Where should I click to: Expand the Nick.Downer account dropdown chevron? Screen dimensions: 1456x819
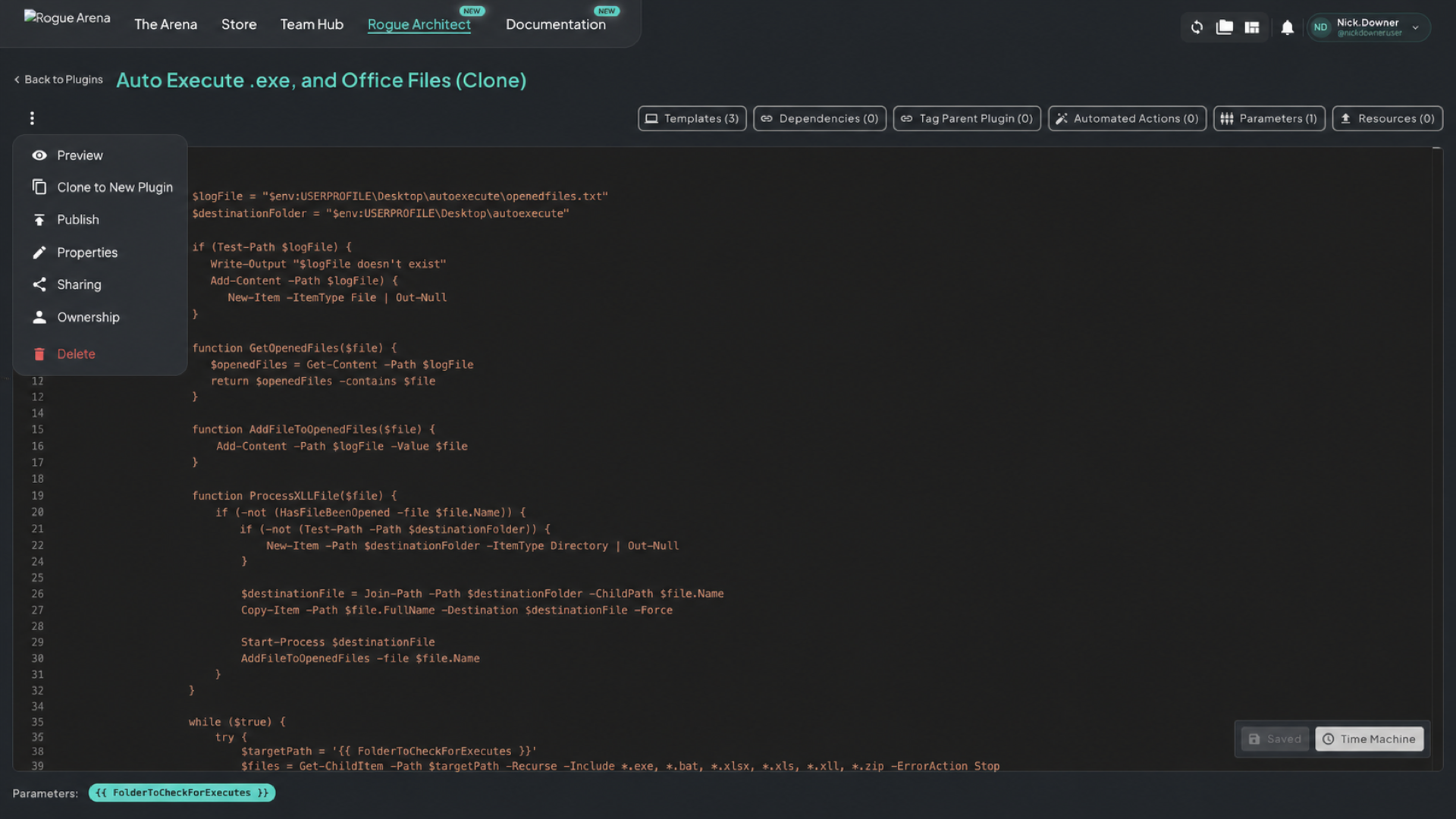1415,27
